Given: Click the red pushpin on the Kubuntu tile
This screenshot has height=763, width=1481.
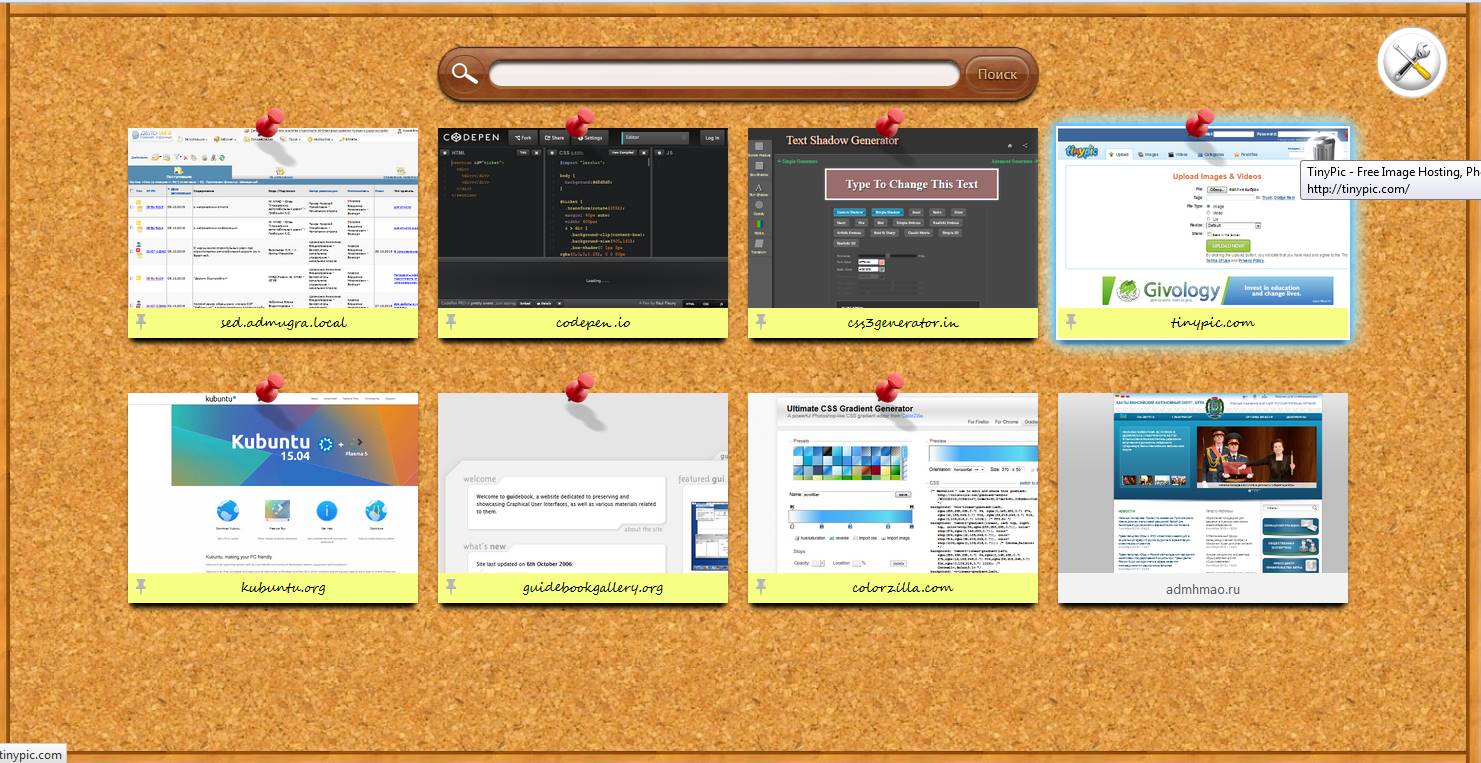Looking at the screenshot, I should 268,387.
